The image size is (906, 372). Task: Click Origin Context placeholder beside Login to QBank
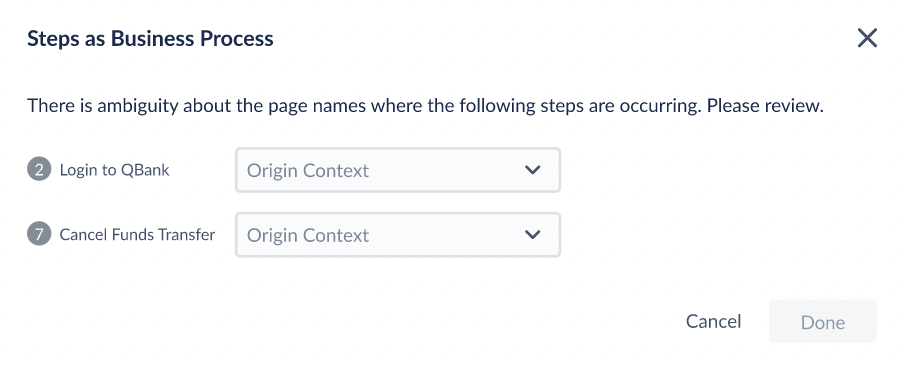tap(308, 170)
